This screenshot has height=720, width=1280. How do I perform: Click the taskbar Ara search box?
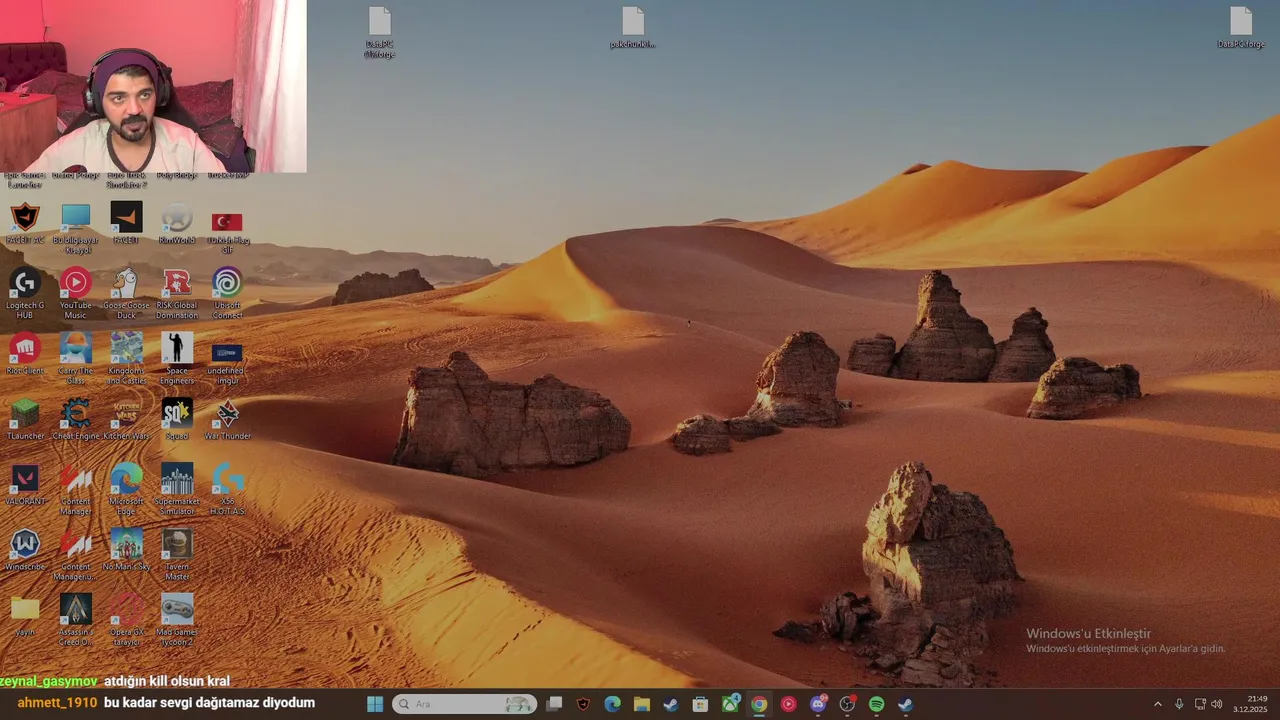click(464, 704)
